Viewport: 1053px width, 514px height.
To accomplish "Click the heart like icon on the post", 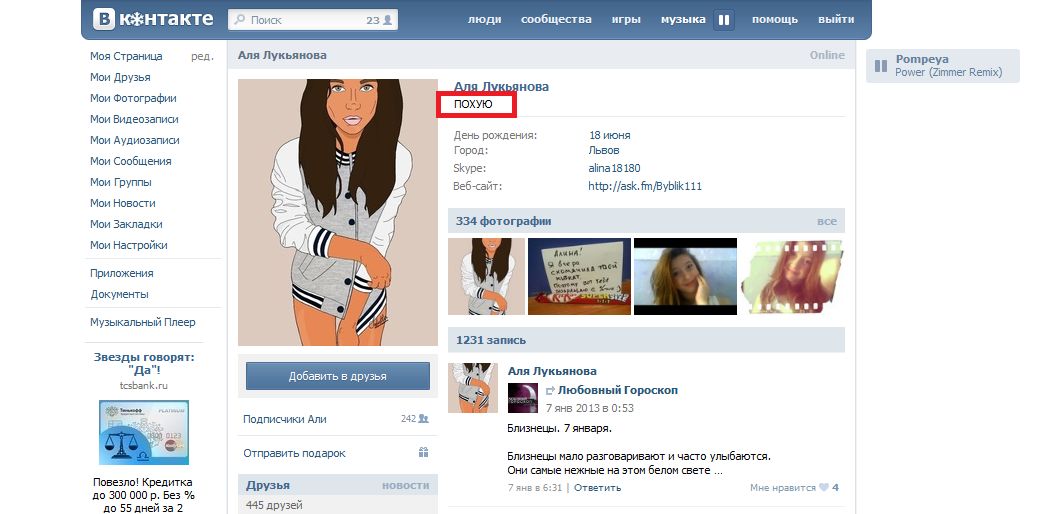I will [823, 488].
